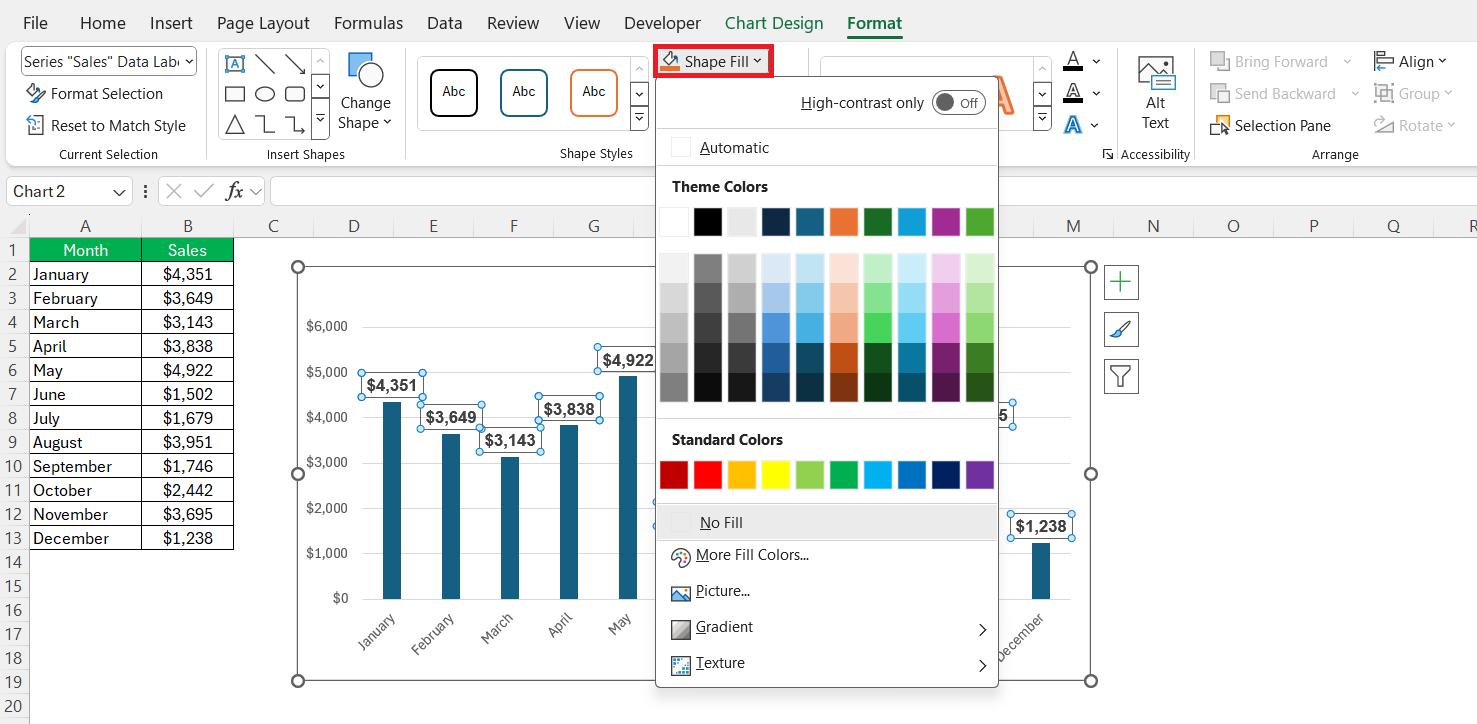Click the January bar in the chart
1477x724 pixels.
click(392, 500)
